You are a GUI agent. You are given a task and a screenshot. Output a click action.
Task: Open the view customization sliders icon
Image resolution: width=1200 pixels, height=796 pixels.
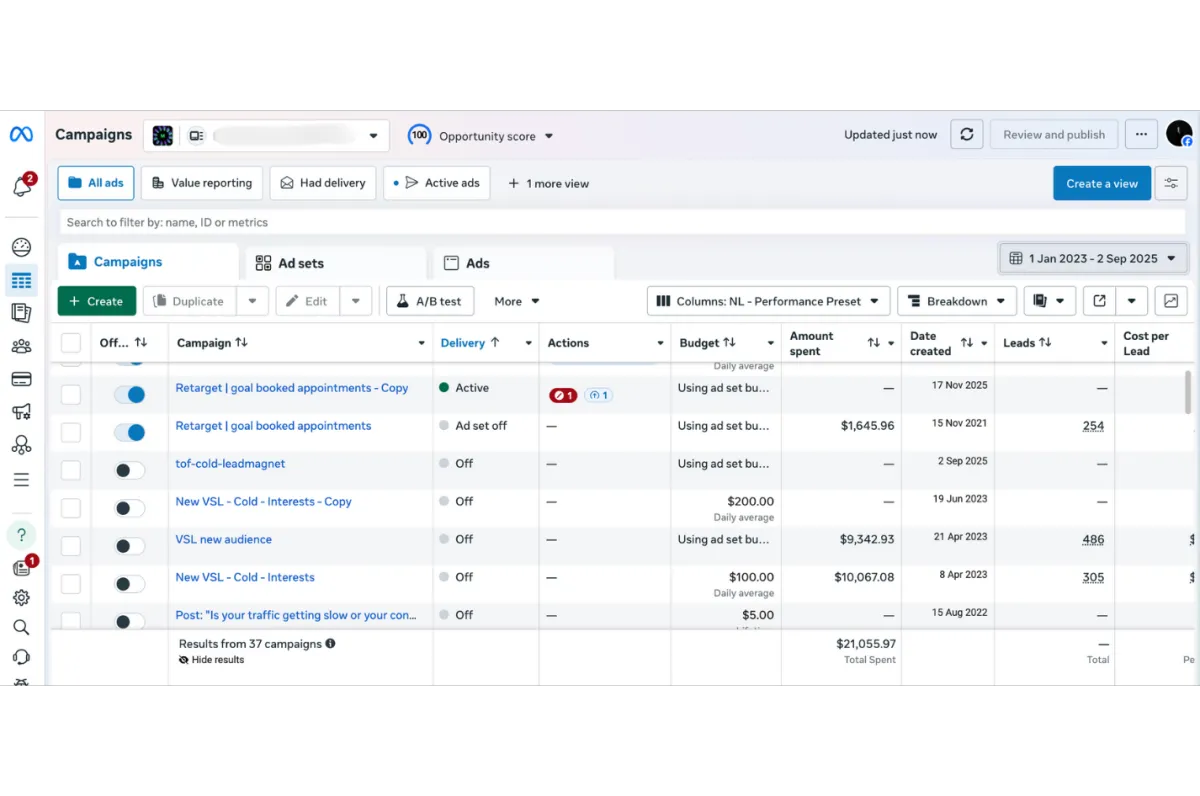point(1171,183)
